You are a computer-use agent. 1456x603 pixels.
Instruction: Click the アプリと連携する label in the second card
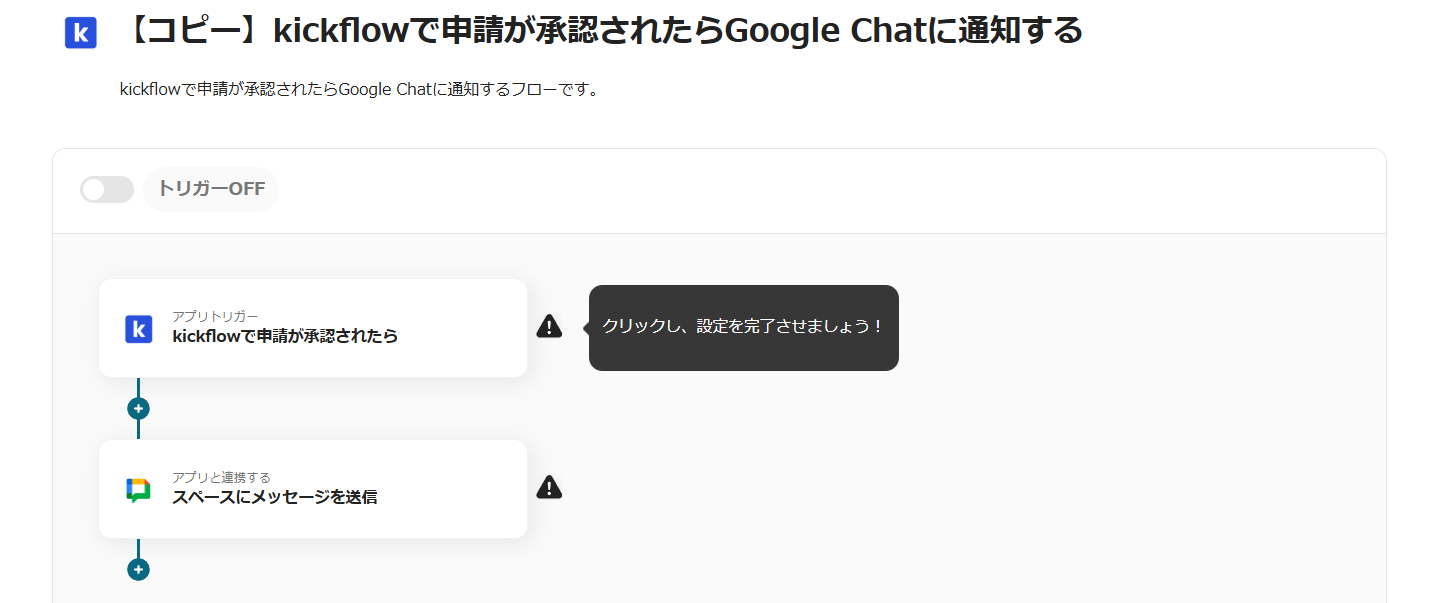click(x=221, y=477)
